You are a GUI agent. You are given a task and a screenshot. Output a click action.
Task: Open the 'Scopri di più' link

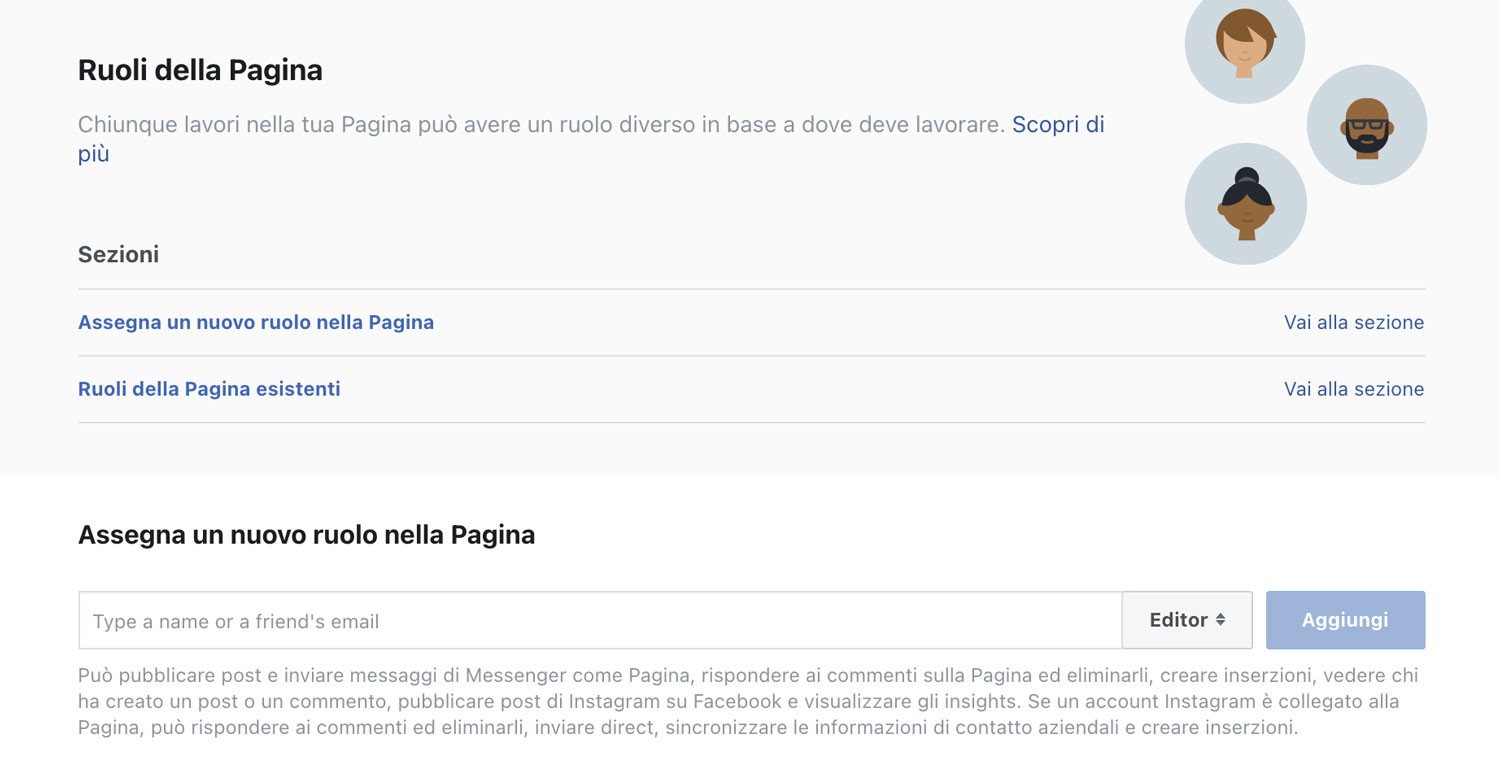coord(1058,125)
